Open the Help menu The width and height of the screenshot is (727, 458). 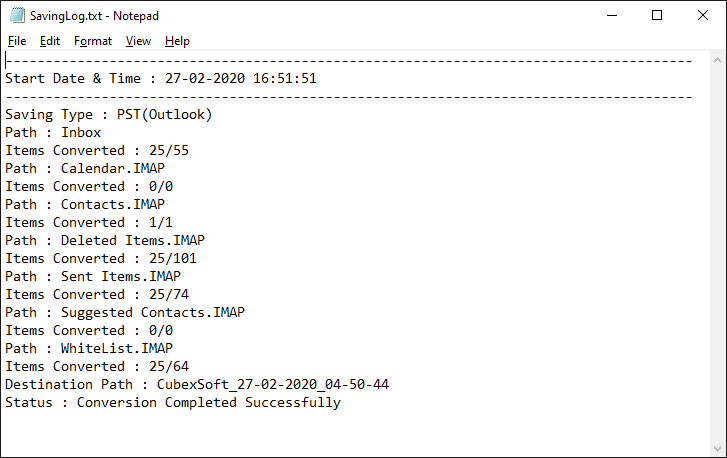pyautogui.click(x=177, y=41)
